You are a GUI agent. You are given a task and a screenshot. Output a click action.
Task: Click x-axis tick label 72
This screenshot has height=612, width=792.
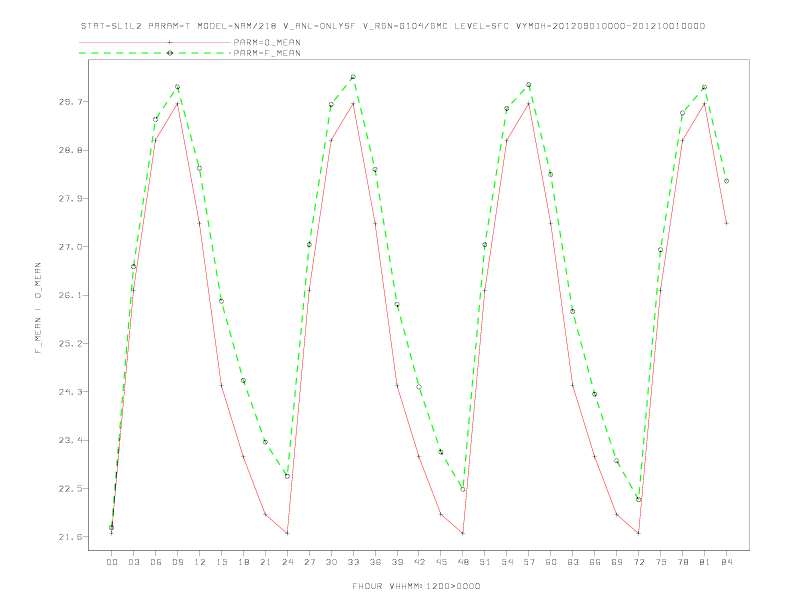pyautogui.click(x=638, y=562)
